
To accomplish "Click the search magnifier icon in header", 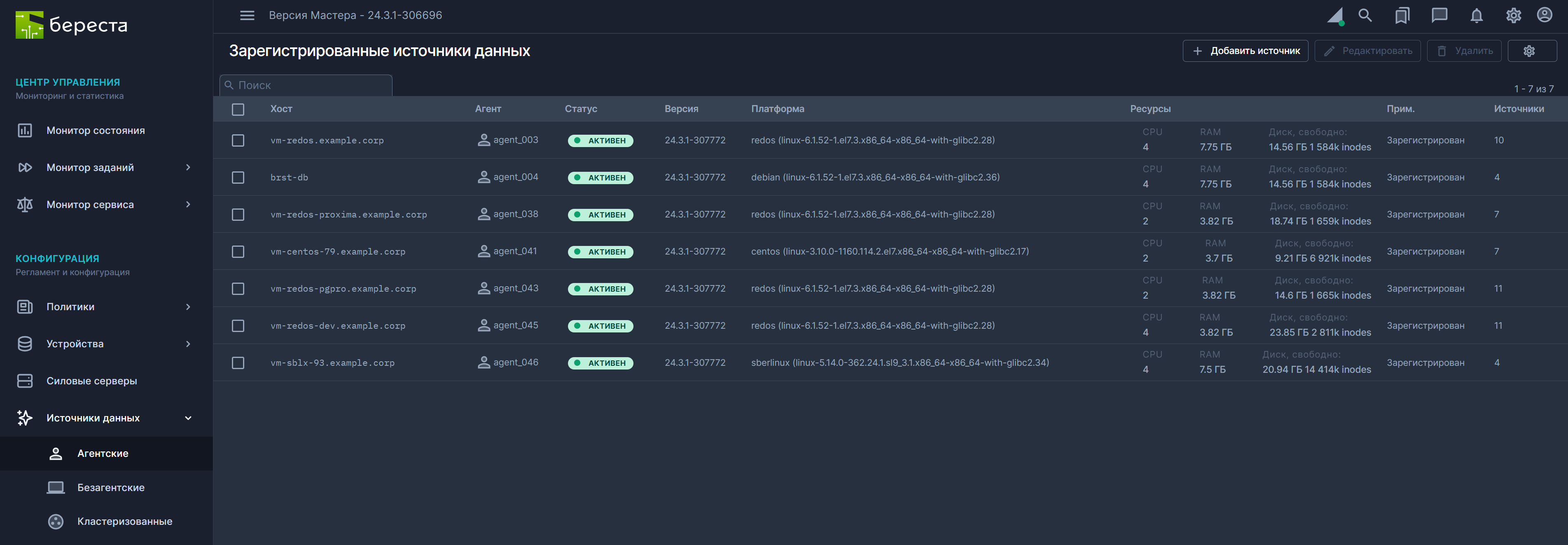I will pyautogui.click(x=1365, y=15).
